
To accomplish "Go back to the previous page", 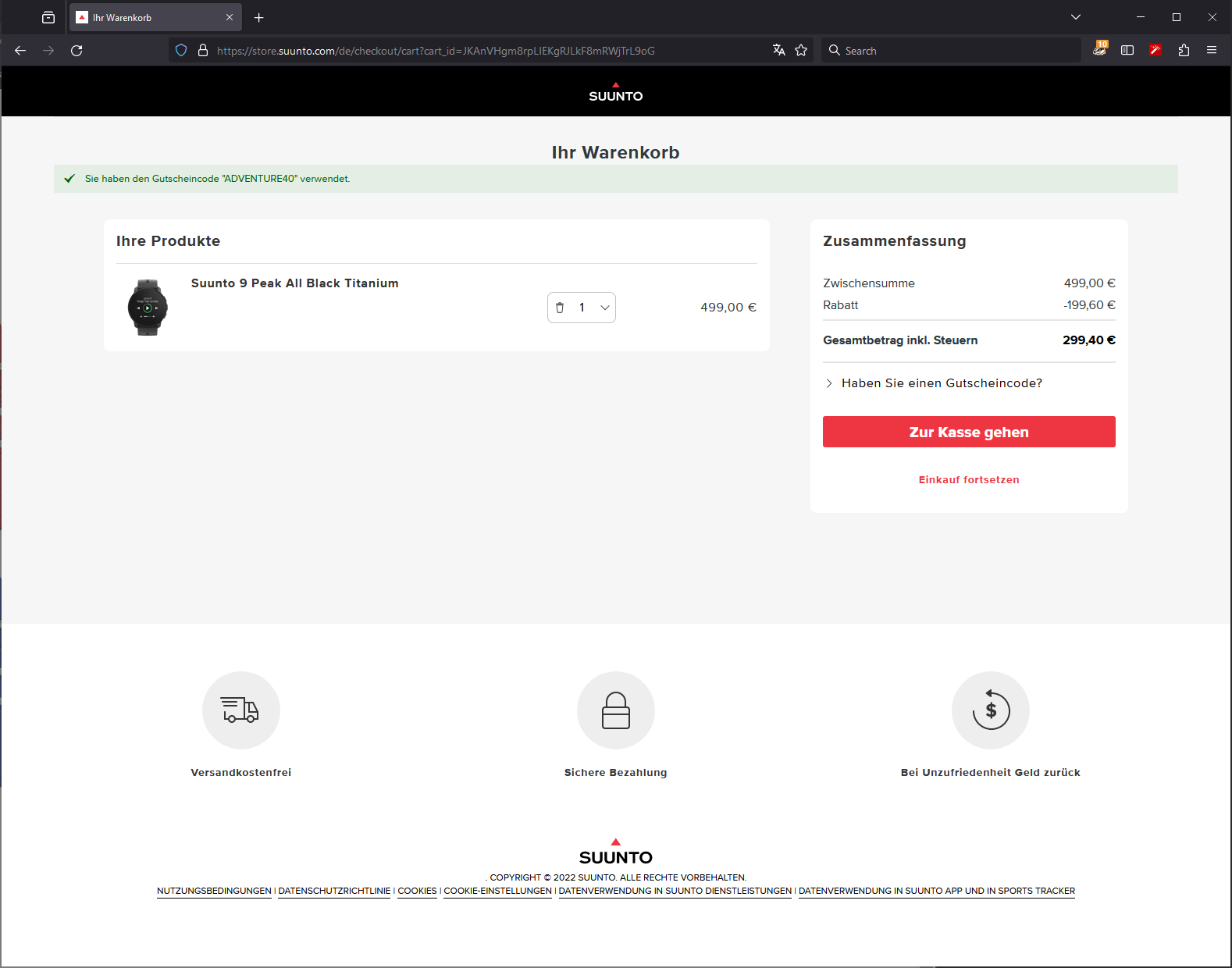I will pyautogui.click(x=20, y=51).
